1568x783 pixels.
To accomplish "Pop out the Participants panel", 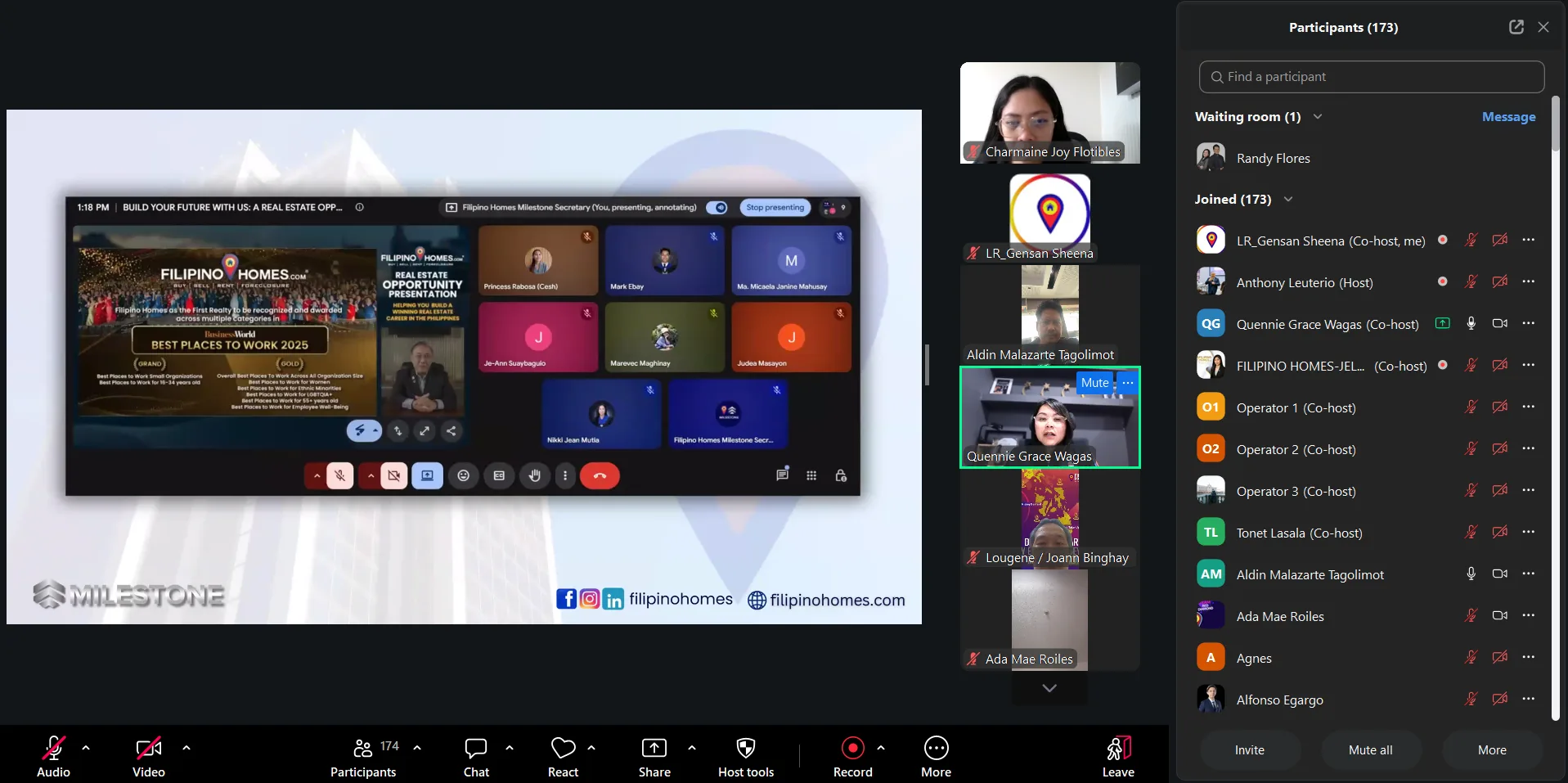I will pyautogui.click(x=1516, y=27).
